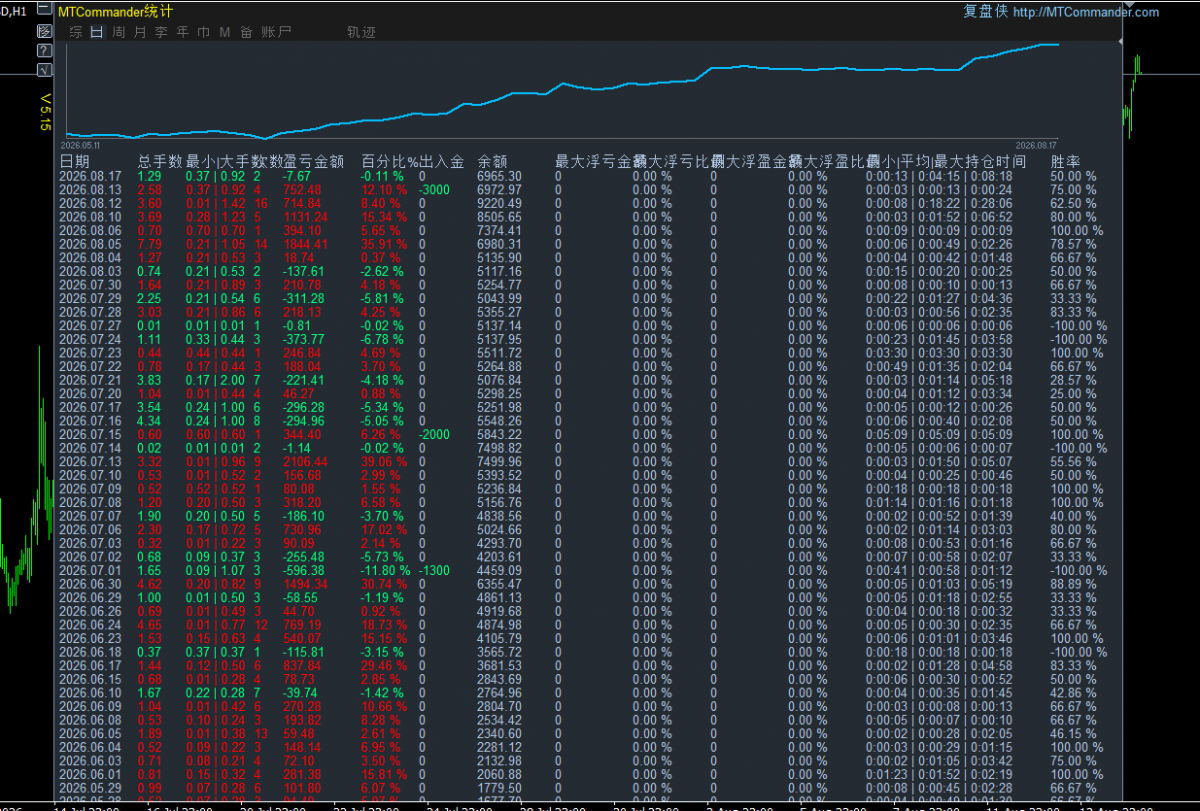
Task: Click the D,H1 chart timeframe label
Action: coord(15,11)
